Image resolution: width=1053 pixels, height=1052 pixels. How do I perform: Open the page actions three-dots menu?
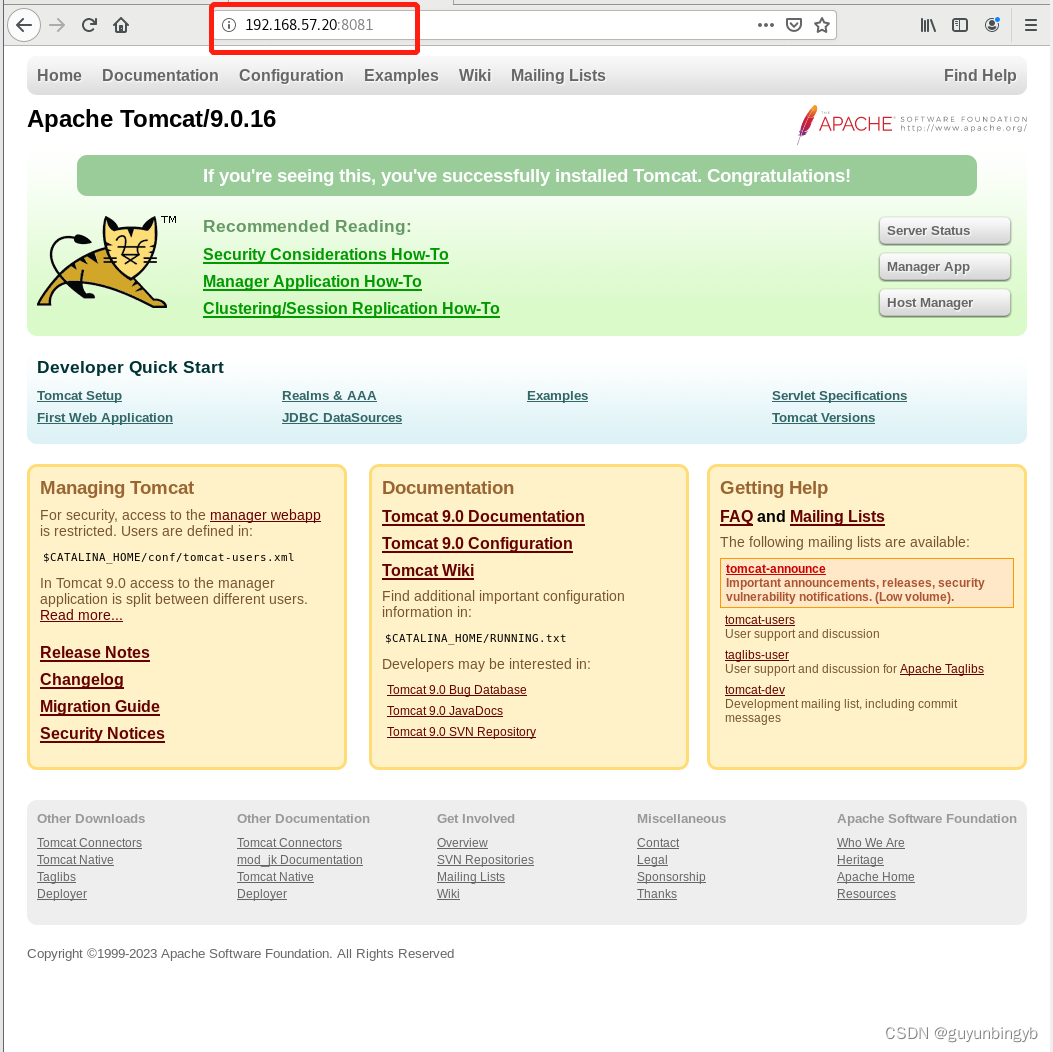point(766,26)
